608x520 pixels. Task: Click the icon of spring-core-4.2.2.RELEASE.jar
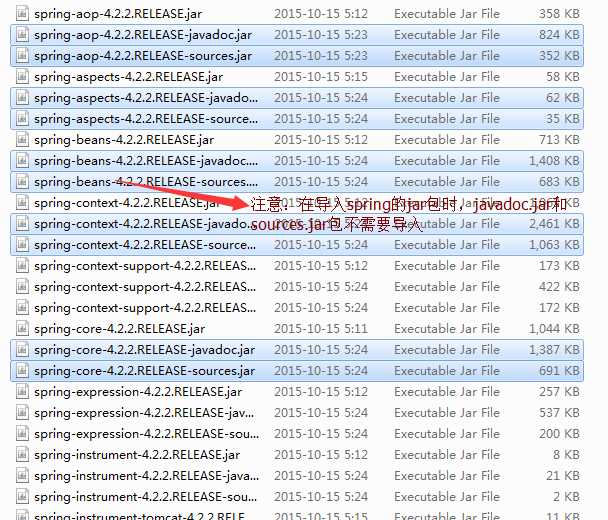click(22, 329)
